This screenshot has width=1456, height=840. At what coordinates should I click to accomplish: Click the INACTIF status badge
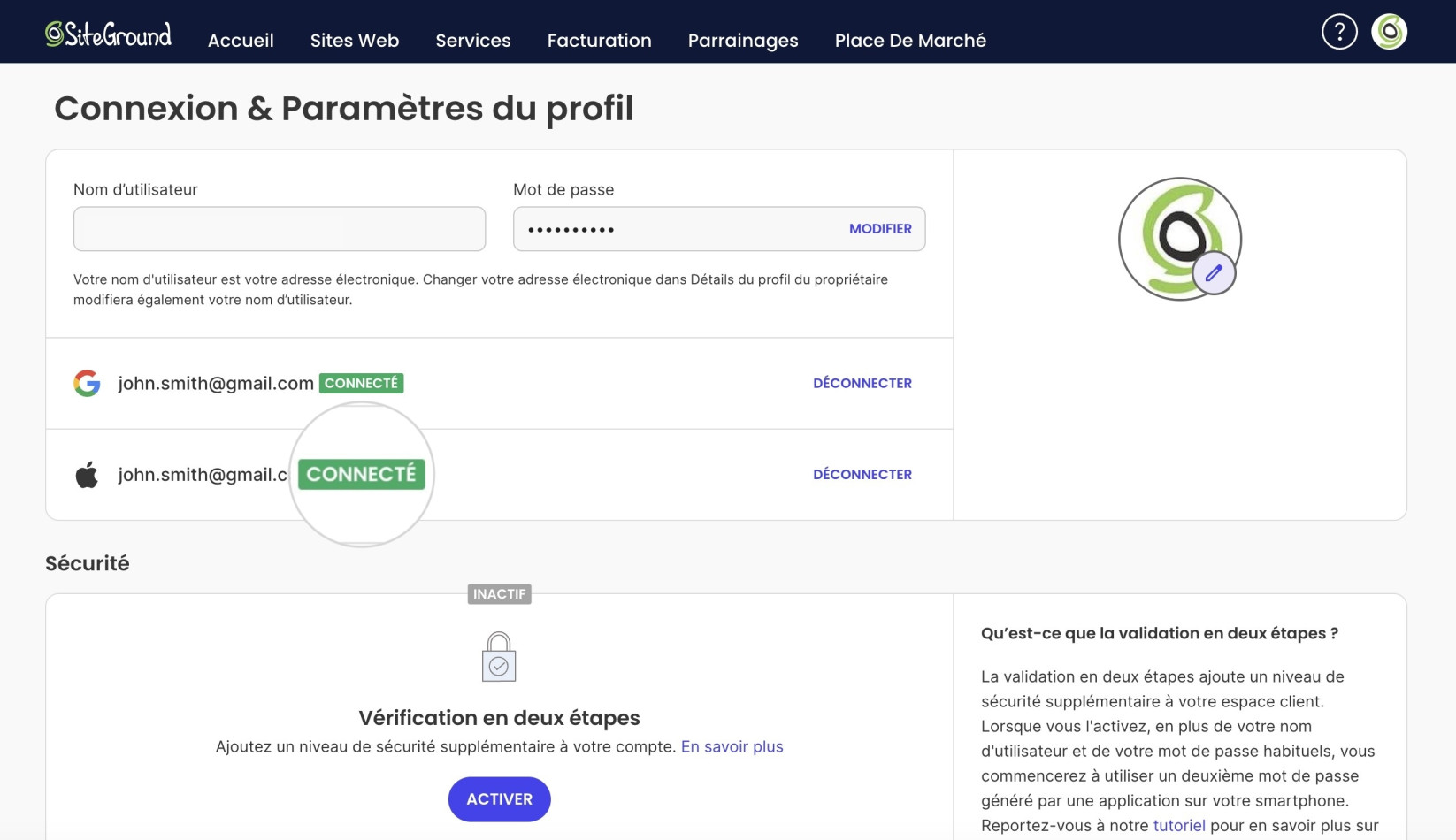(500, 594)
